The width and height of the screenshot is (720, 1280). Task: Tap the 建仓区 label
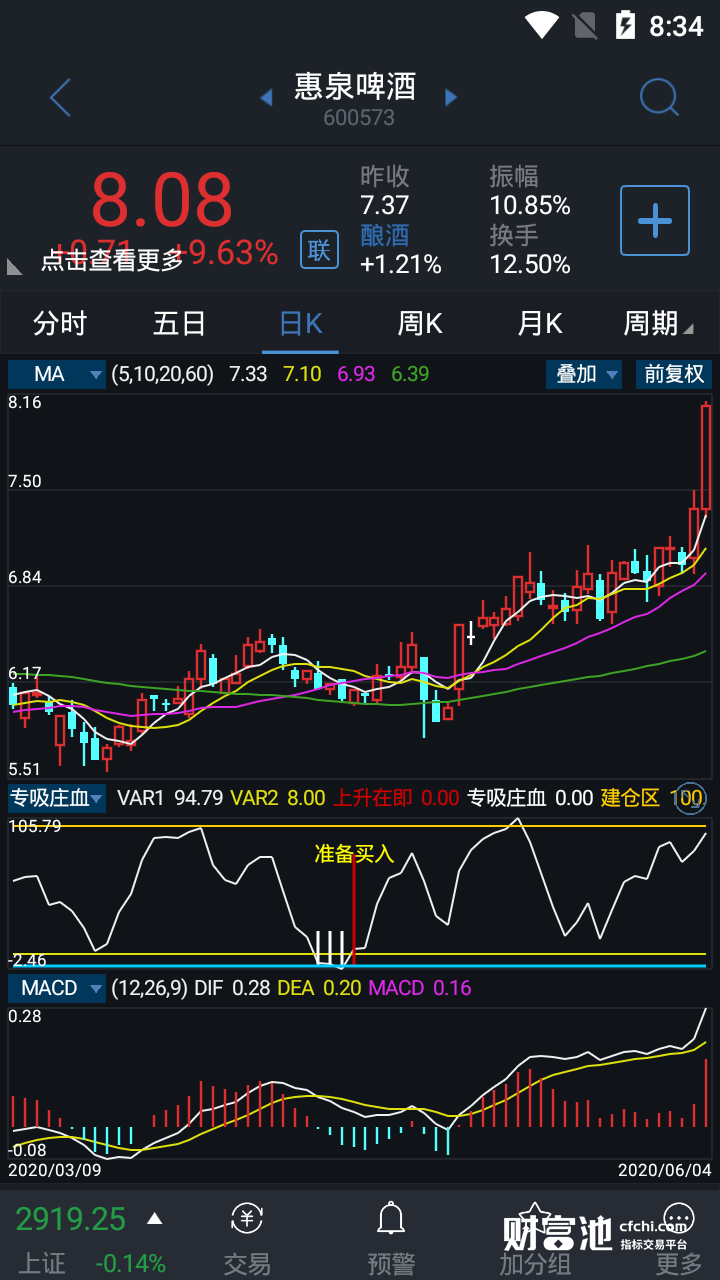[x=630, y=798]
